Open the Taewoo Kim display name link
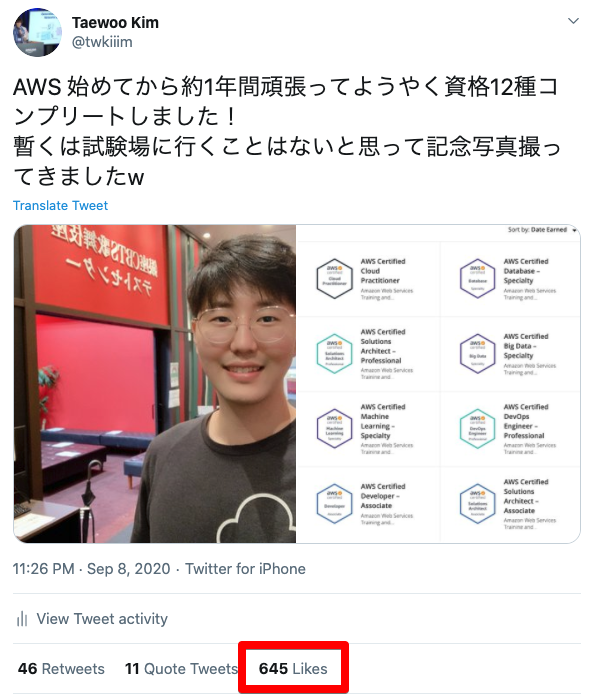591x699 pixels. [115, 22]
